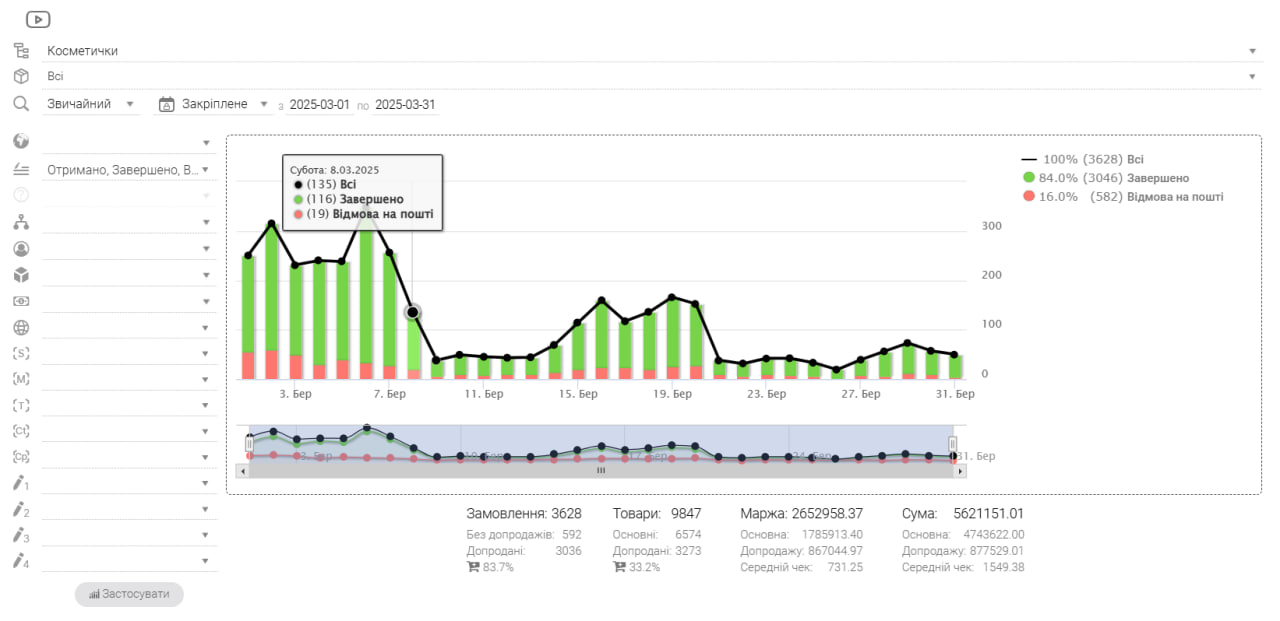Image resolution: width=1280 pixels, height=621 pixels.
Task: Click the user profile filter icon
Action: pos(21,248)
